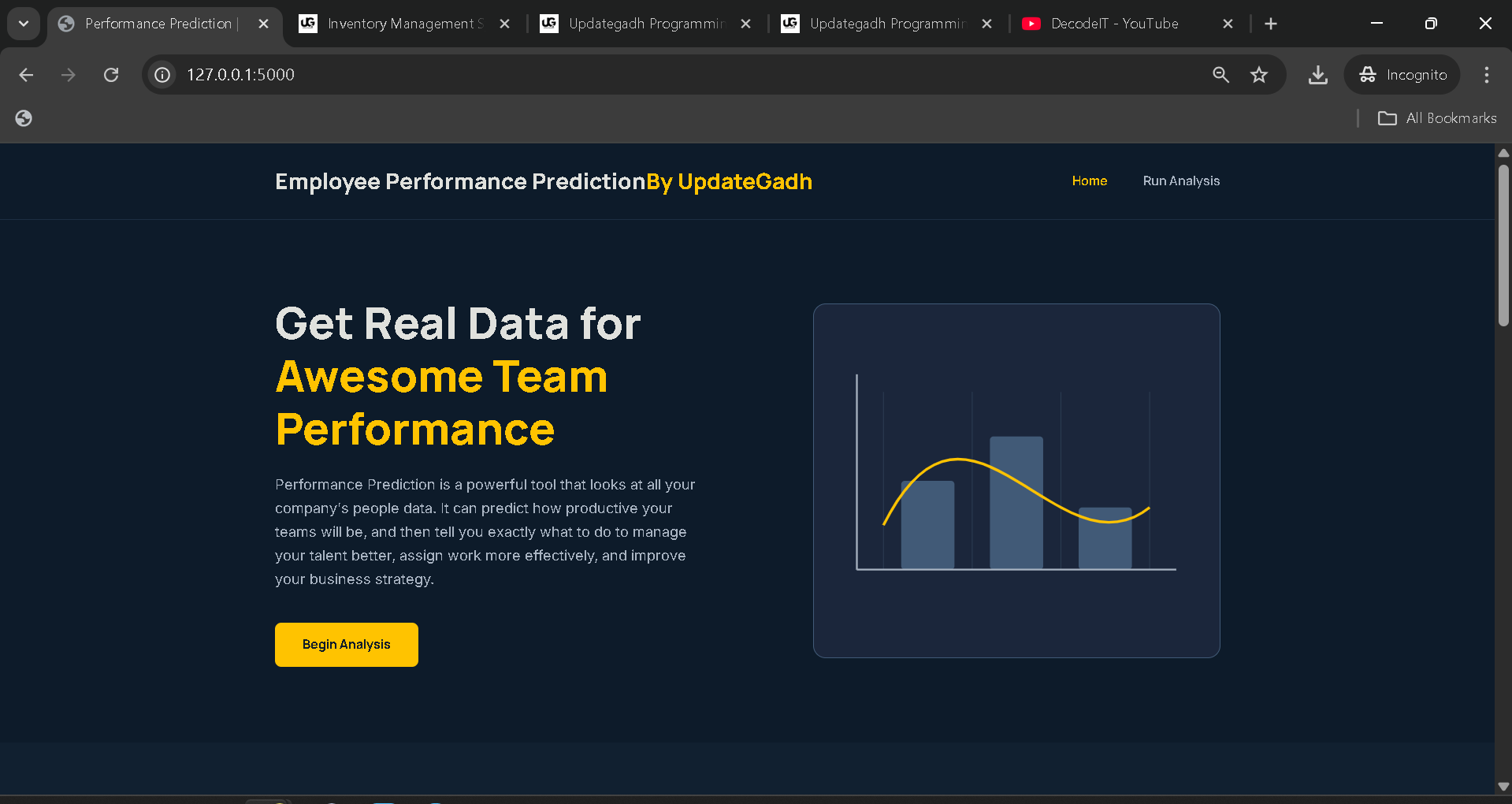Bookmark this page with the star icon
The width and height of the screenshot is (1512, 804).
coord(1259,75)
